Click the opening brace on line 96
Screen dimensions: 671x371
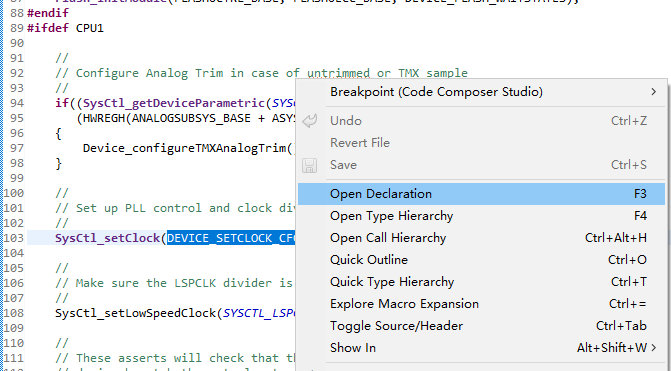pos(58,134)
